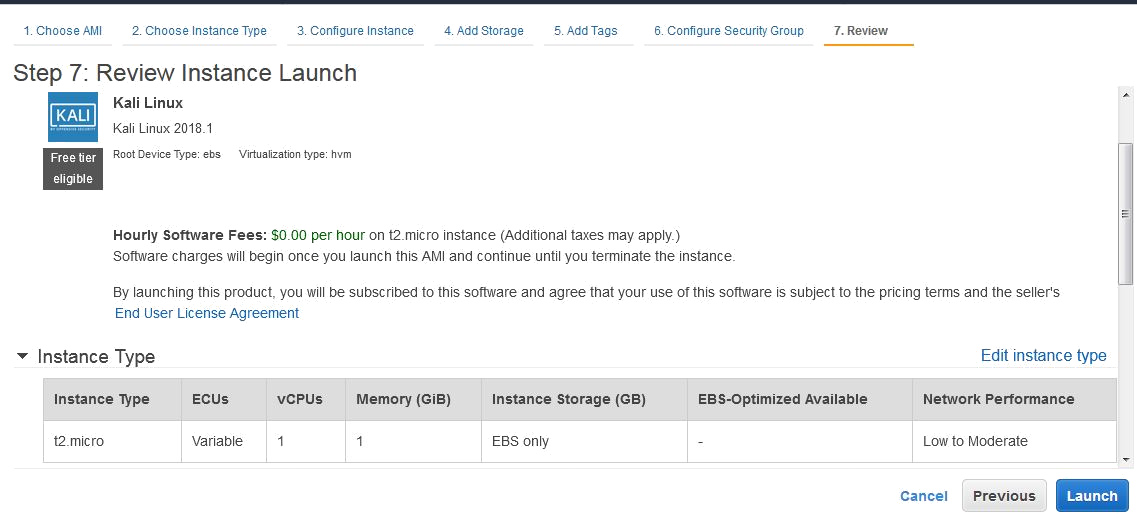Open the Add Storage step tab
The height and width of the screenshot is (519, 1137).
click(x=484, y=31)
